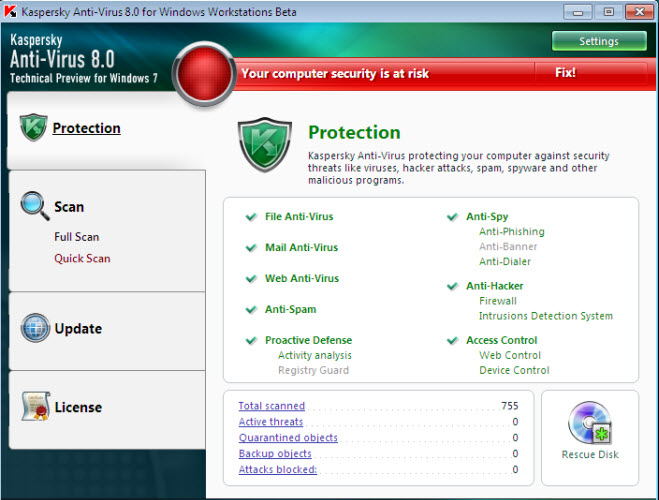Open the Backup objects link
This screenshot has width=659, height=500.
(x=275, y=454)
